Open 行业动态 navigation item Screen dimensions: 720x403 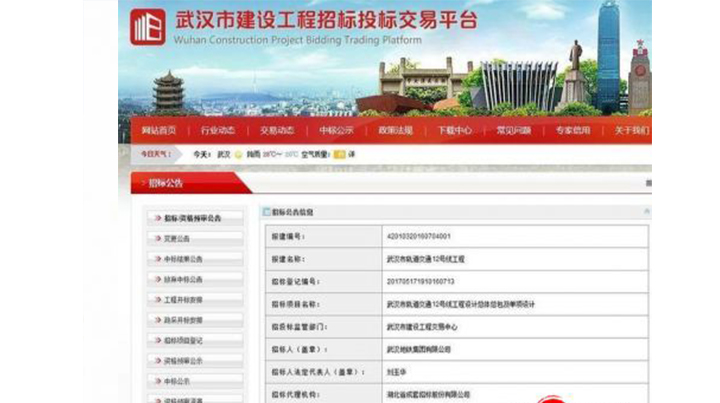(218, 130)
